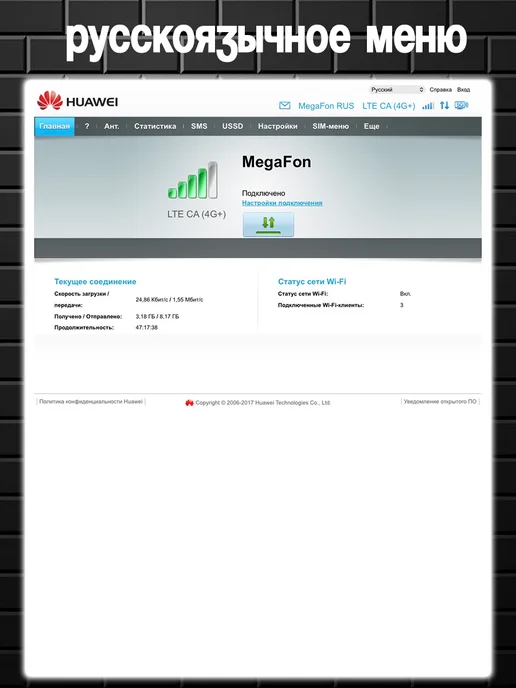Open the Главная tab

click(54, 126)
